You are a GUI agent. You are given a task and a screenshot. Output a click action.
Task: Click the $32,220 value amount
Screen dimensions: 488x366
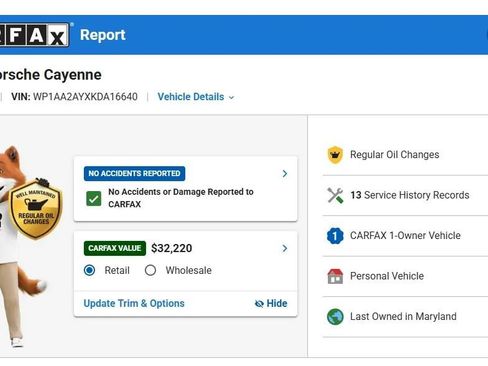tap(172, 248)
